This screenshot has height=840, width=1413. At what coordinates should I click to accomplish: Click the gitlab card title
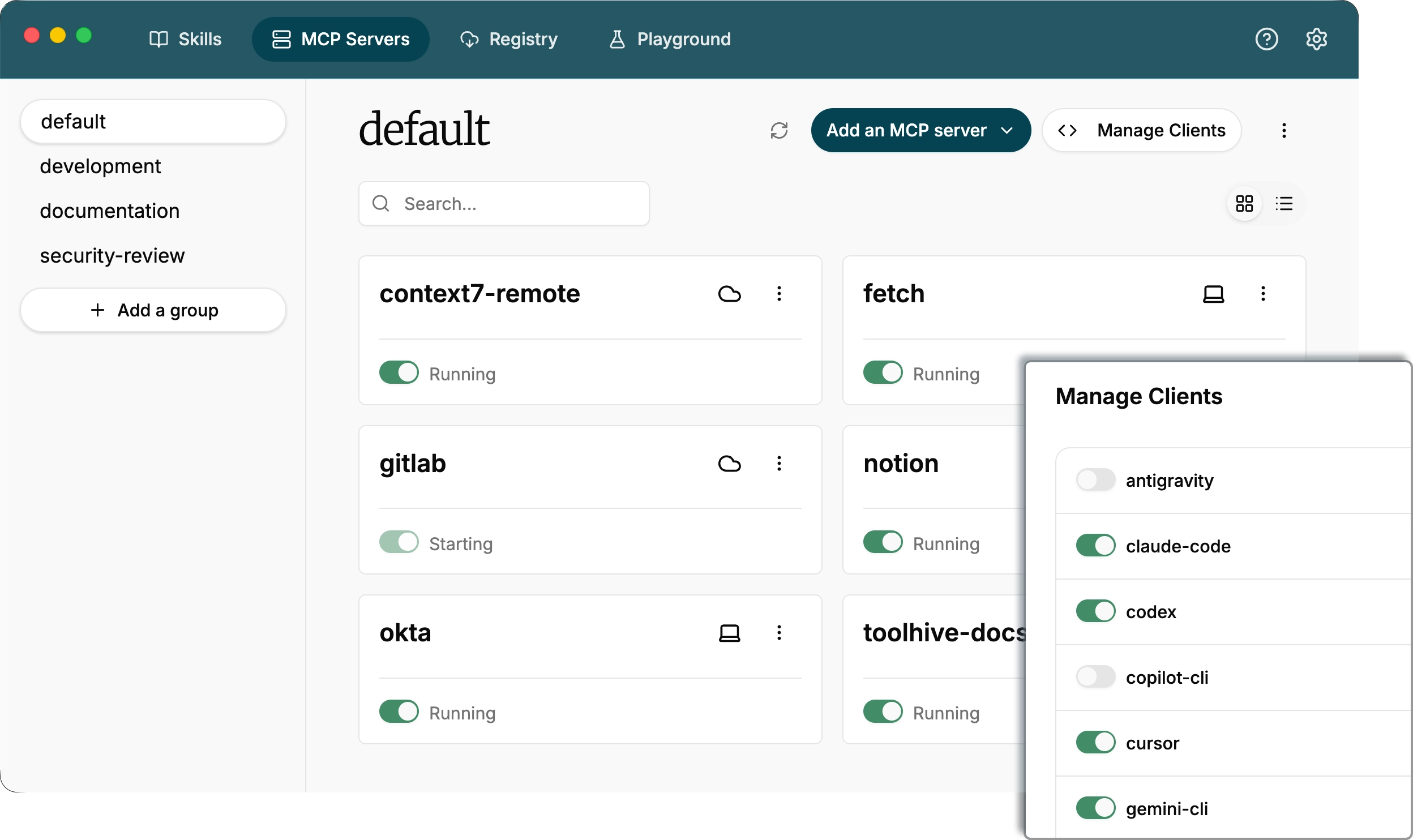413,464
